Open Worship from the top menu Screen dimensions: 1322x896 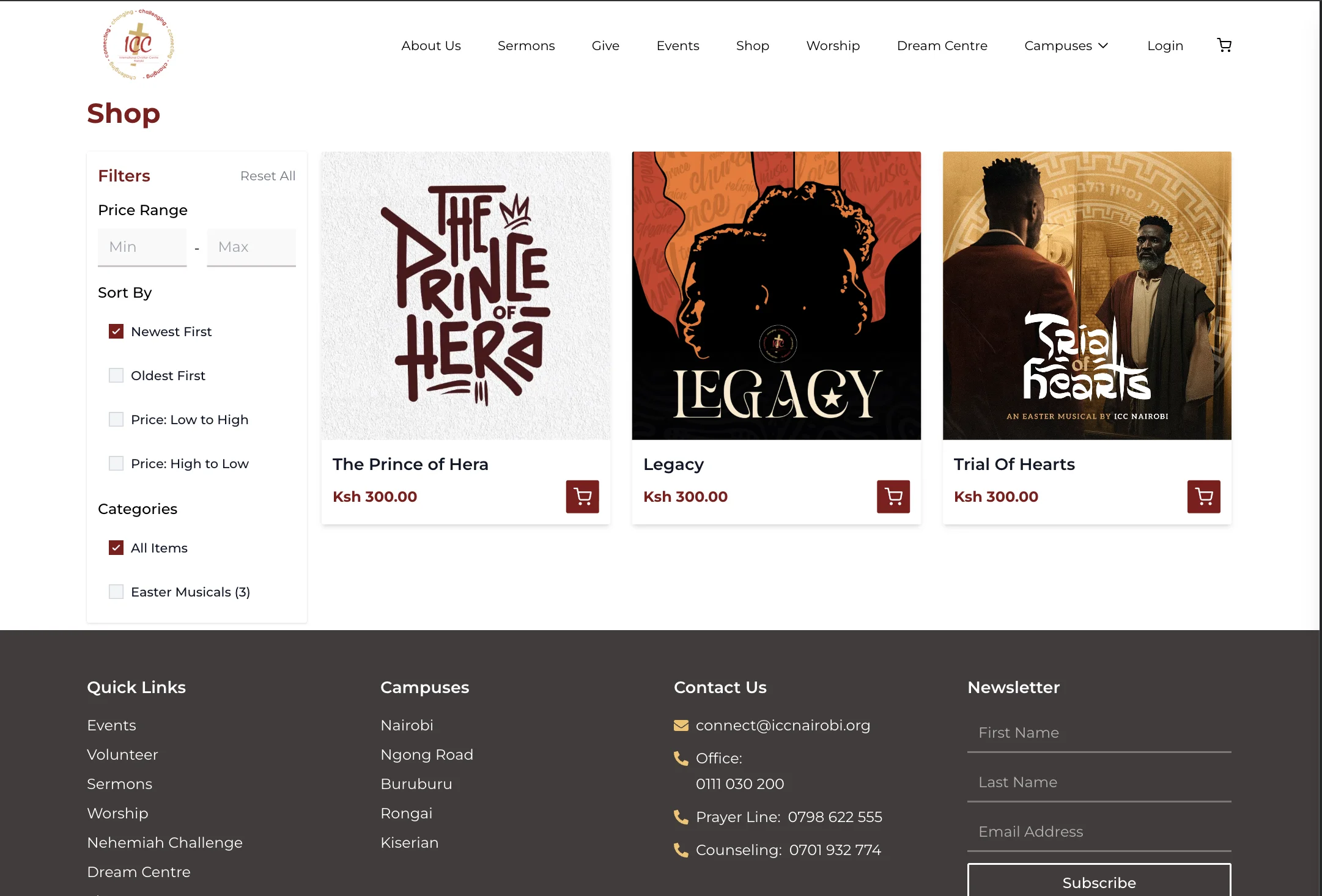(833, 46)
